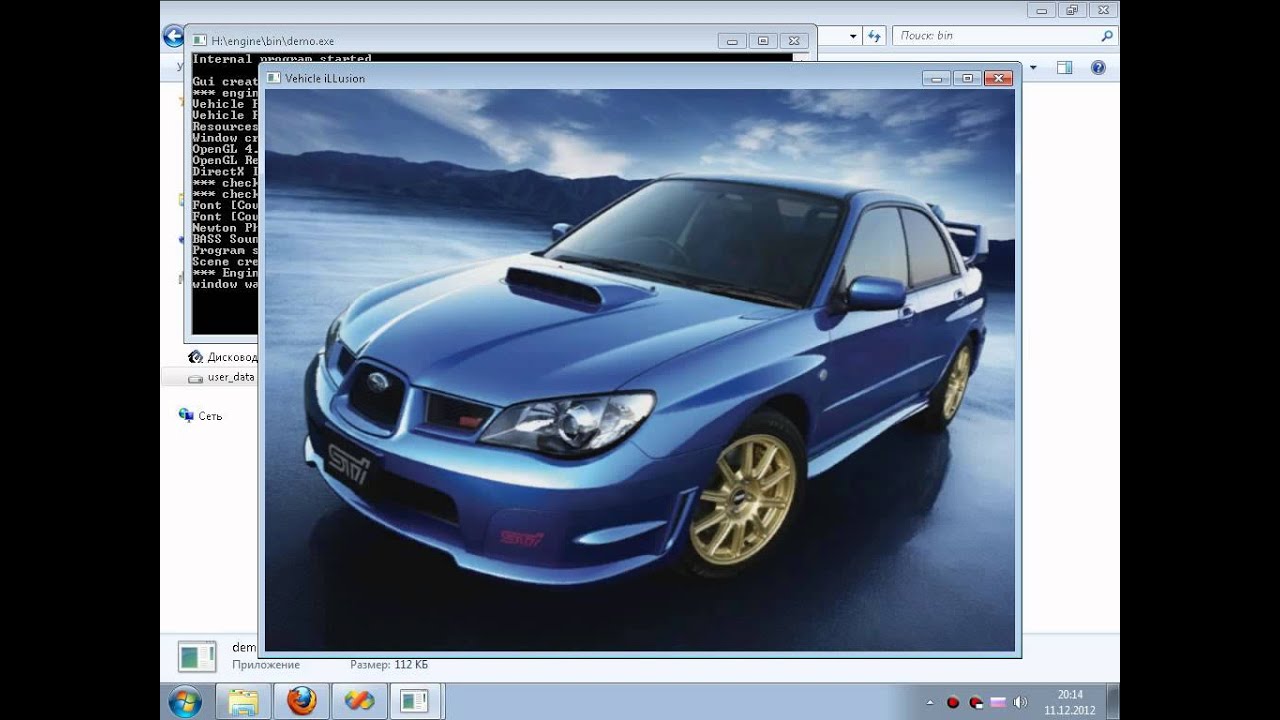
Task: Restore down the Explorer window
Action: 1072,10
